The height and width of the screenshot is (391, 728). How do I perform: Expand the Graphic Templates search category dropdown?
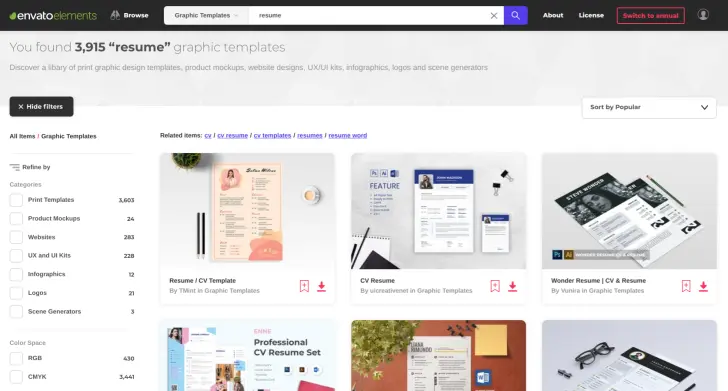pos(206,15)
